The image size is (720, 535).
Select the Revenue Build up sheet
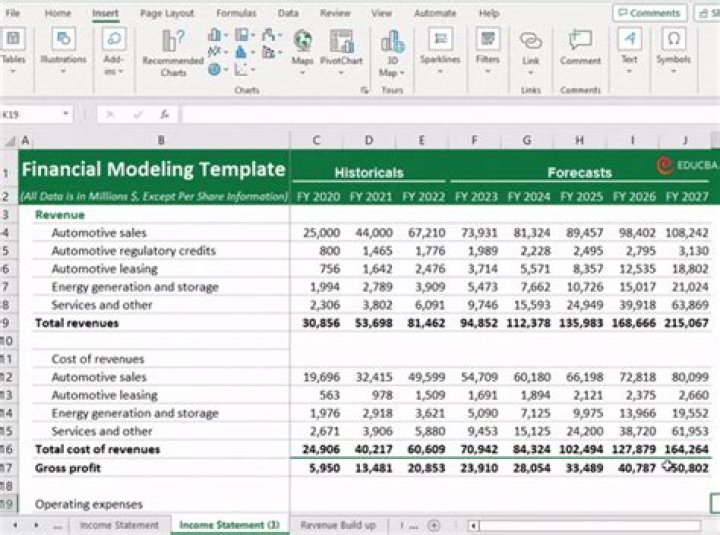338,525
